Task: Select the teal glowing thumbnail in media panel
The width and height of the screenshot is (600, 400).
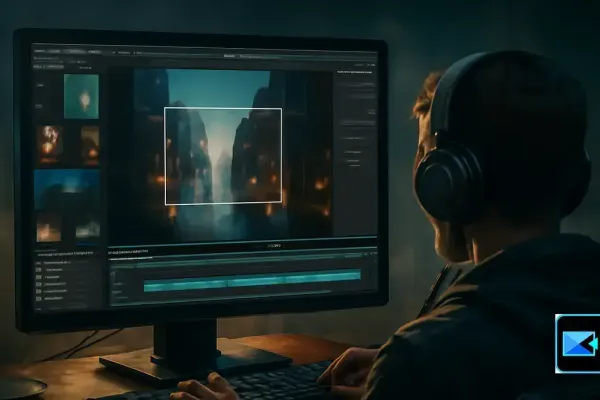Action: [x=81, y=96]
